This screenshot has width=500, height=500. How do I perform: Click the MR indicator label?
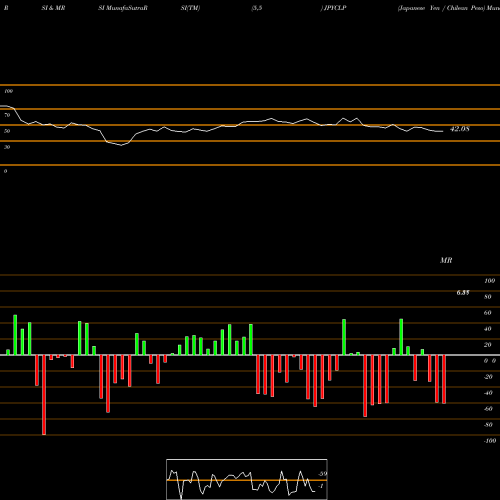tap(446, 260)
